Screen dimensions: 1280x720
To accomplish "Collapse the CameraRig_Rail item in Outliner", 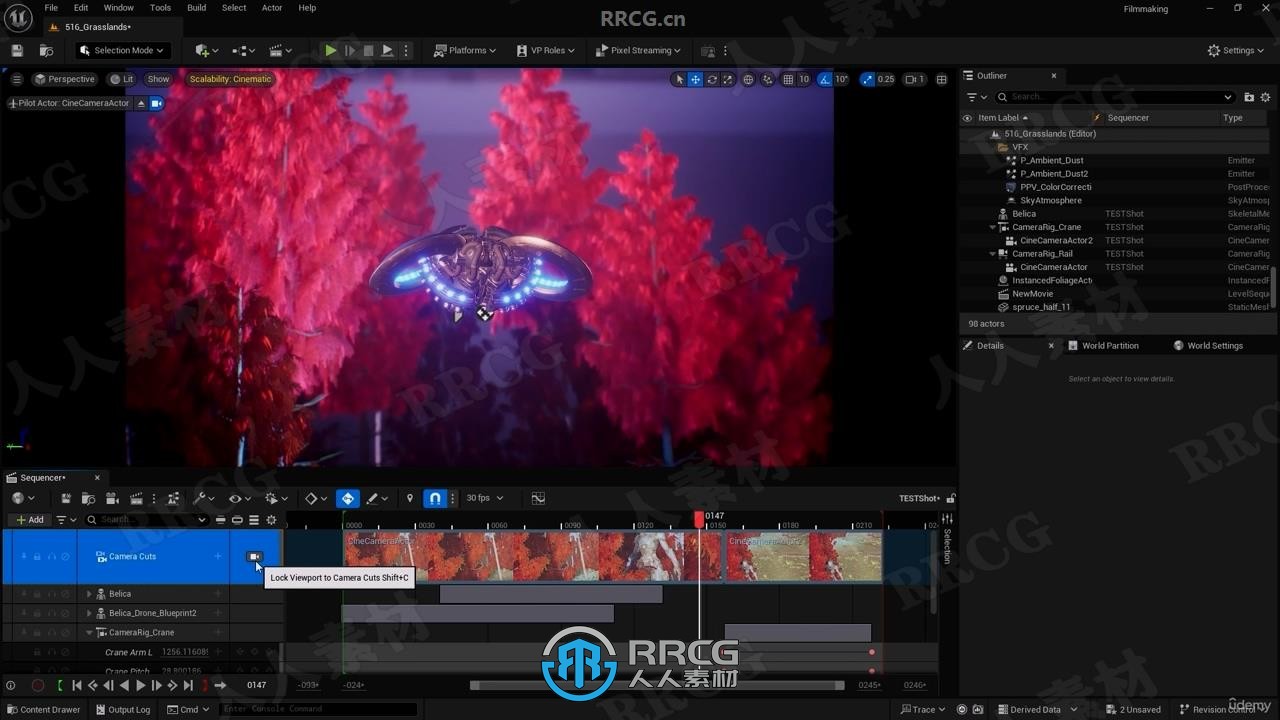I will point(993,254).
